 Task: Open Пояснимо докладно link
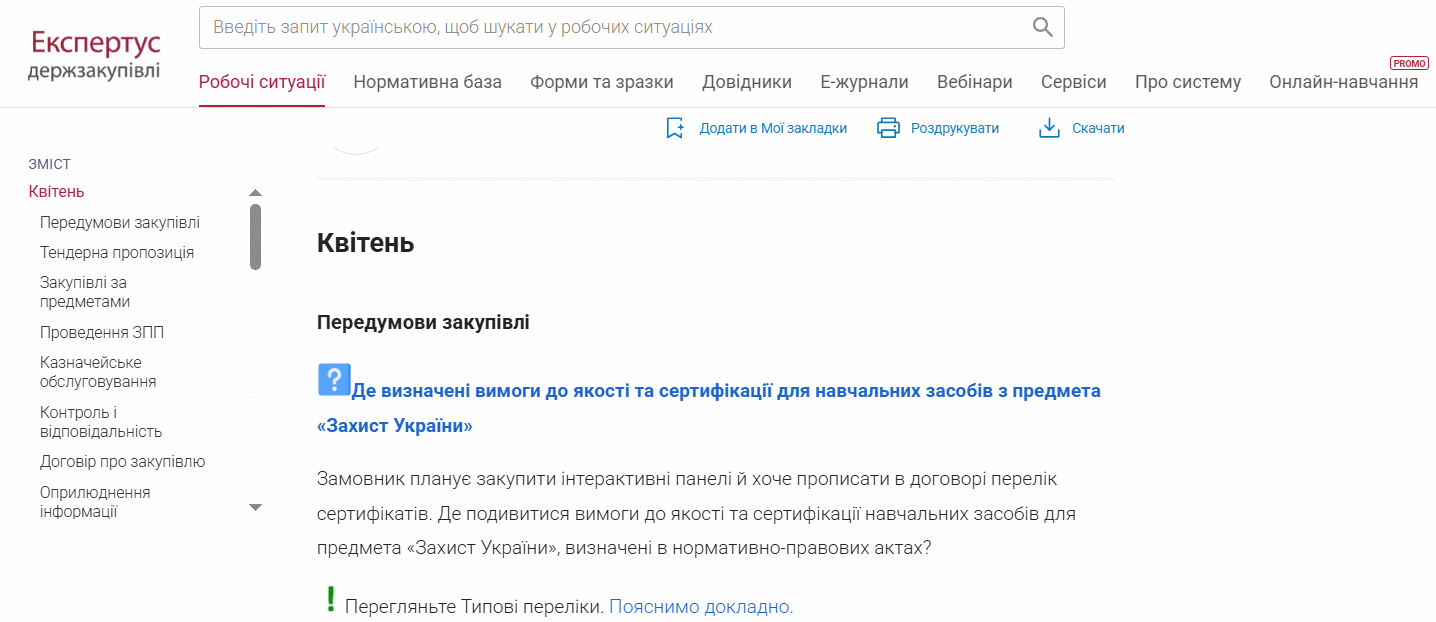pyautogui.click(x=701, y=606)
